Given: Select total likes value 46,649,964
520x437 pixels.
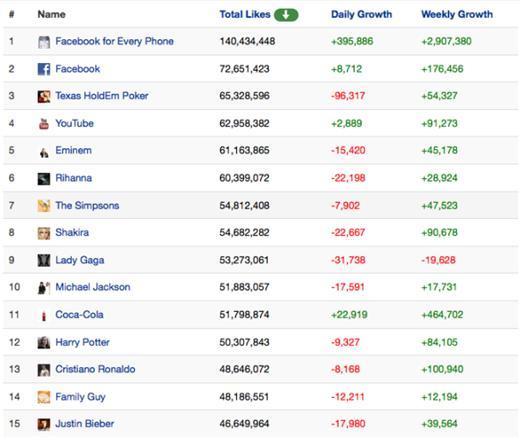Looking at the screenshot, I should 244,424.
